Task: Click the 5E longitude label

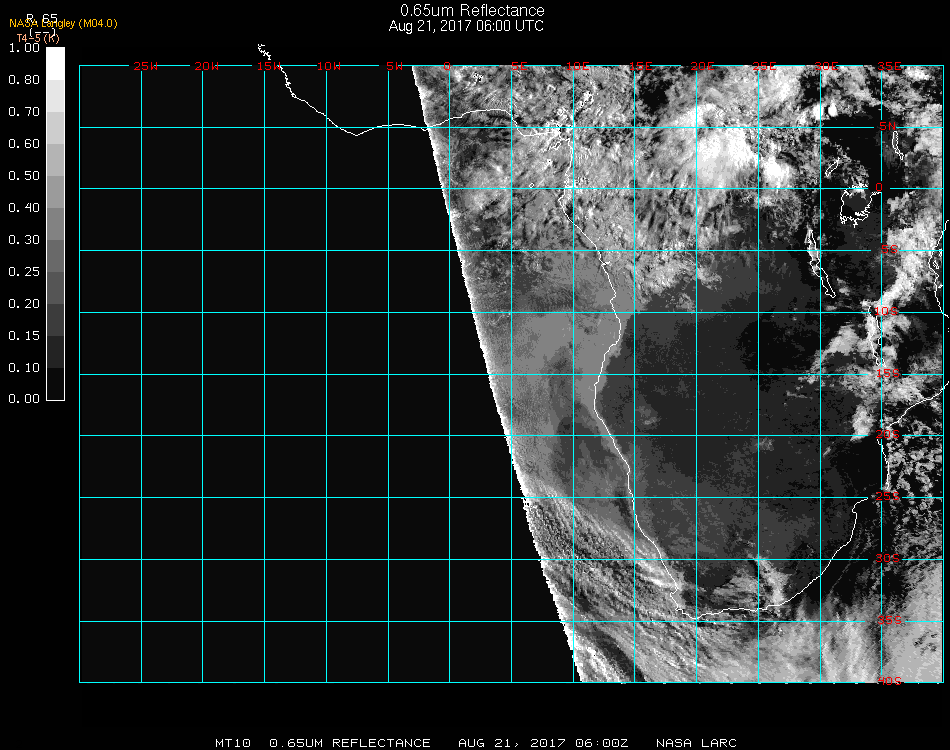Action: point(519,66)
